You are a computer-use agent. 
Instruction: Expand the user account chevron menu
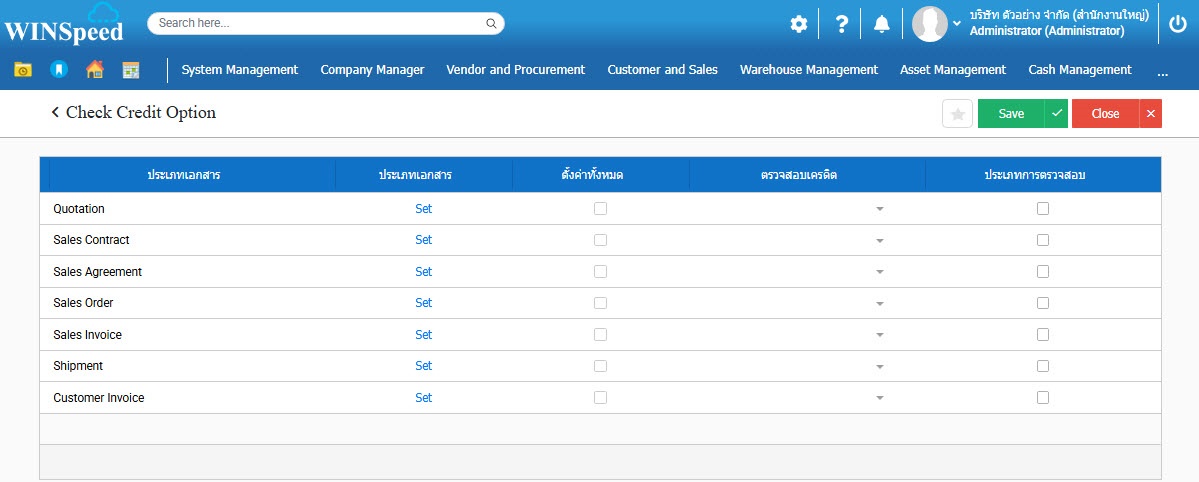pyautogui.click(x=957, y=24)
